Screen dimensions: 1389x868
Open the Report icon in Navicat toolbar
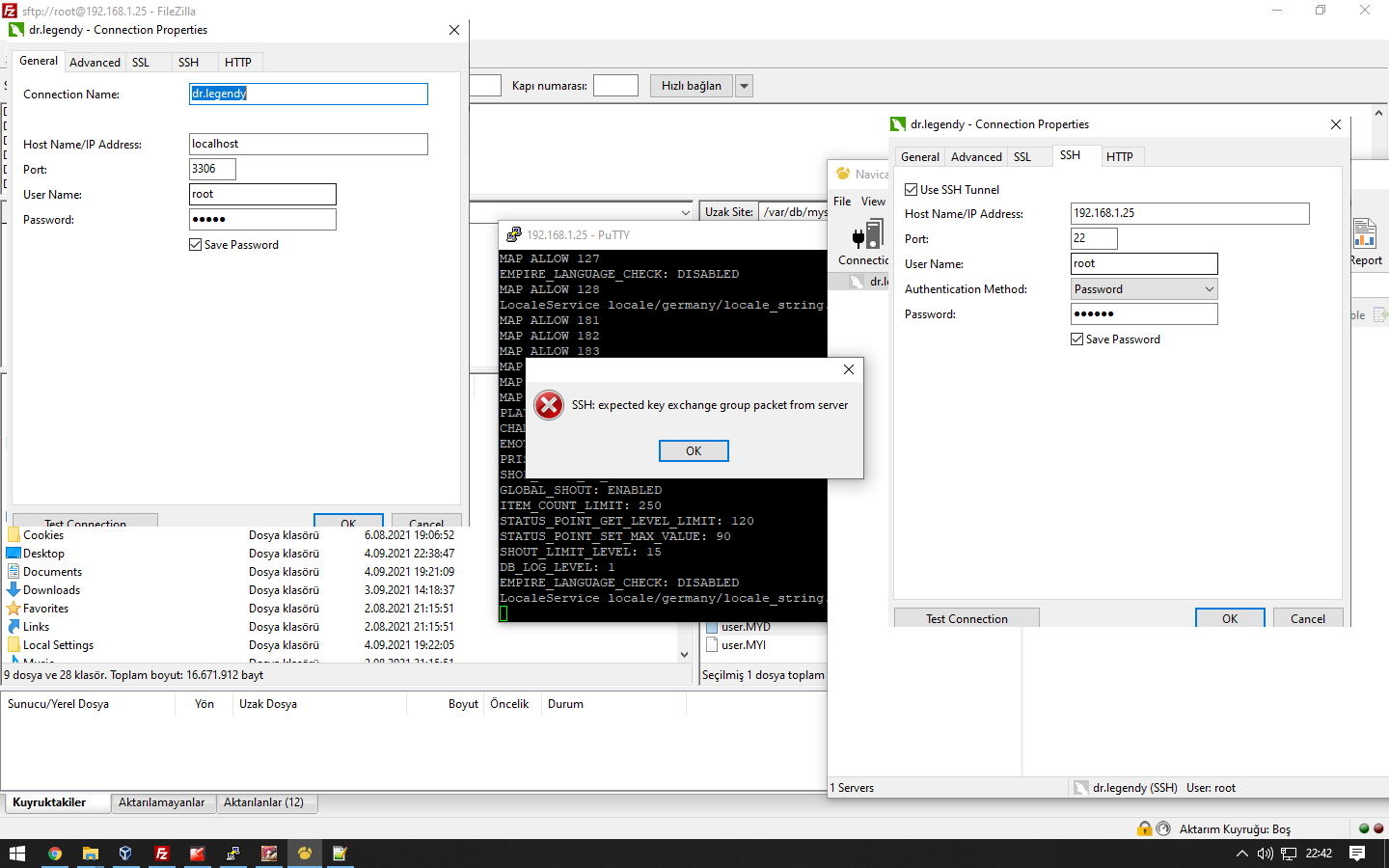coord(1364,234)
